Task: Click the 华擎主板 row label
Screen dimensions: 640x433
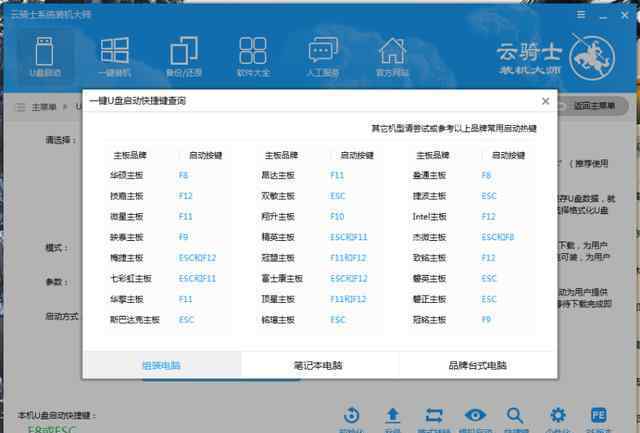Action: tap(127, 299)
